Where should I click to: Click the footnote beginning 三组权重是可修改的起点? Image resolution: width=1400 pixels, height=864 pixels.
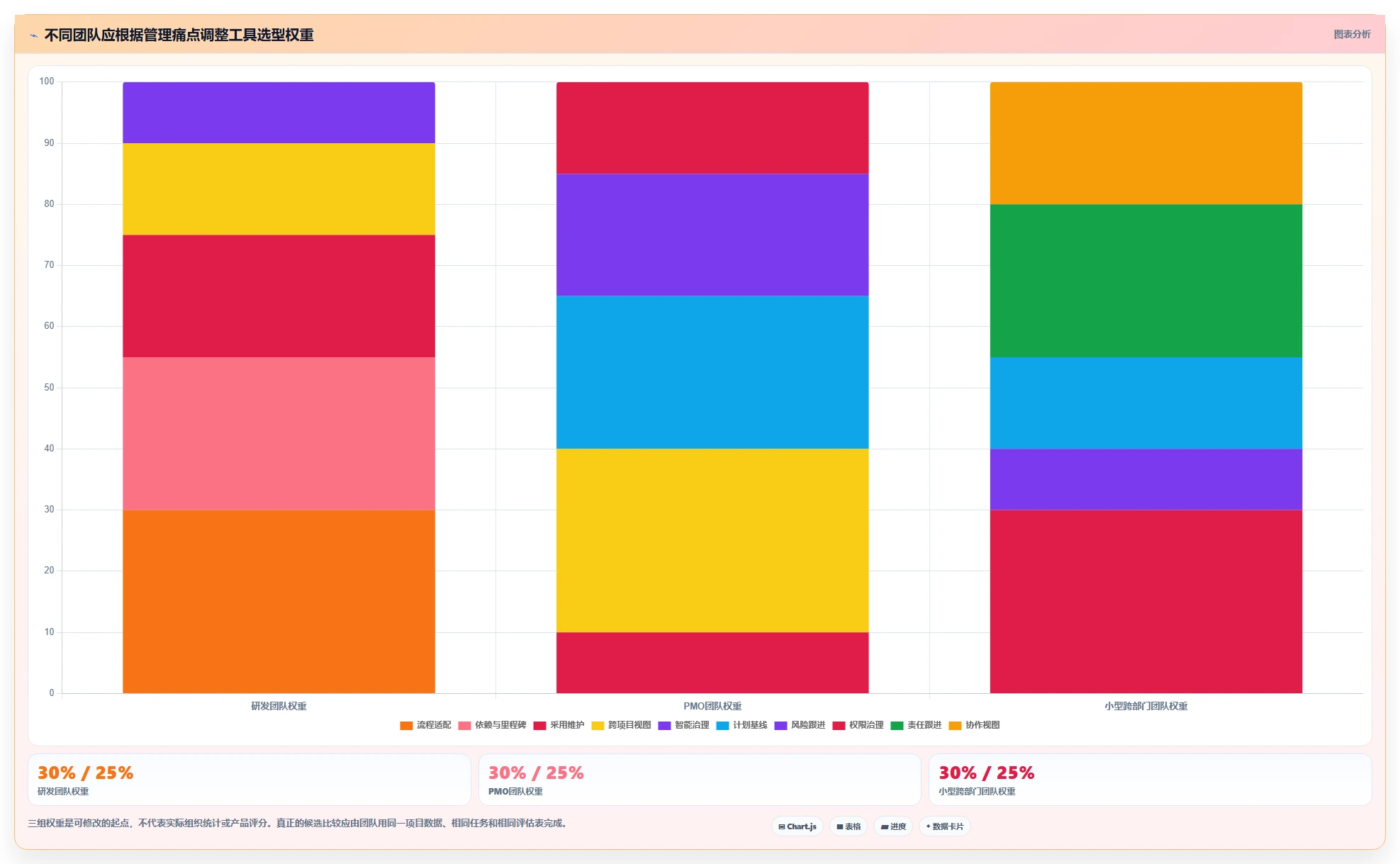298,823
